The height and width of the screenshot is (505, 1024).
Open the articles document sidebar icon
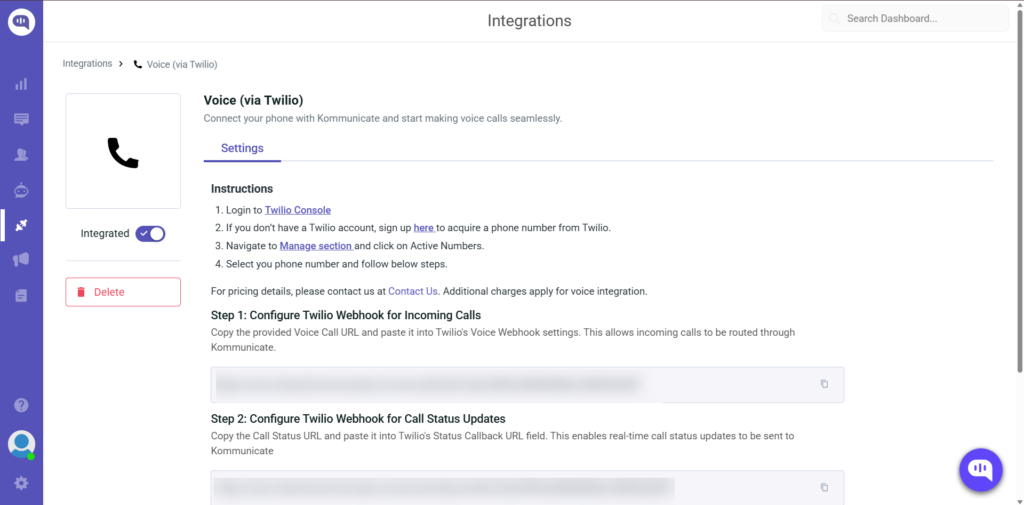pos(22,295)
